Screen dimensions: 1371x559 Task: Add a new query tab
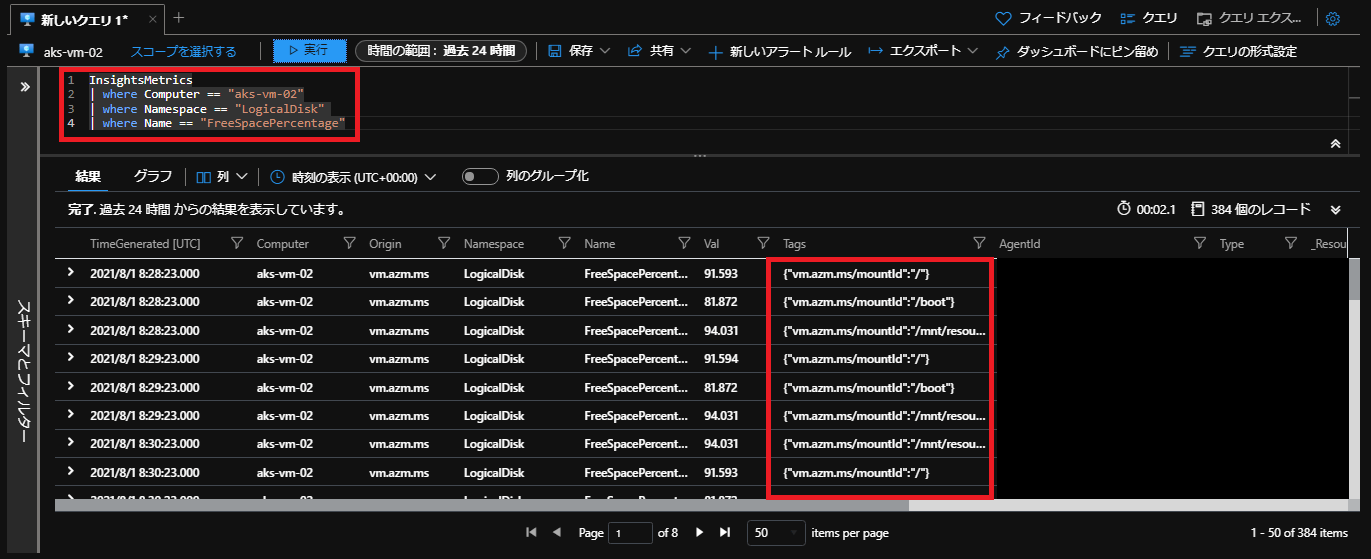coord(179,18)
